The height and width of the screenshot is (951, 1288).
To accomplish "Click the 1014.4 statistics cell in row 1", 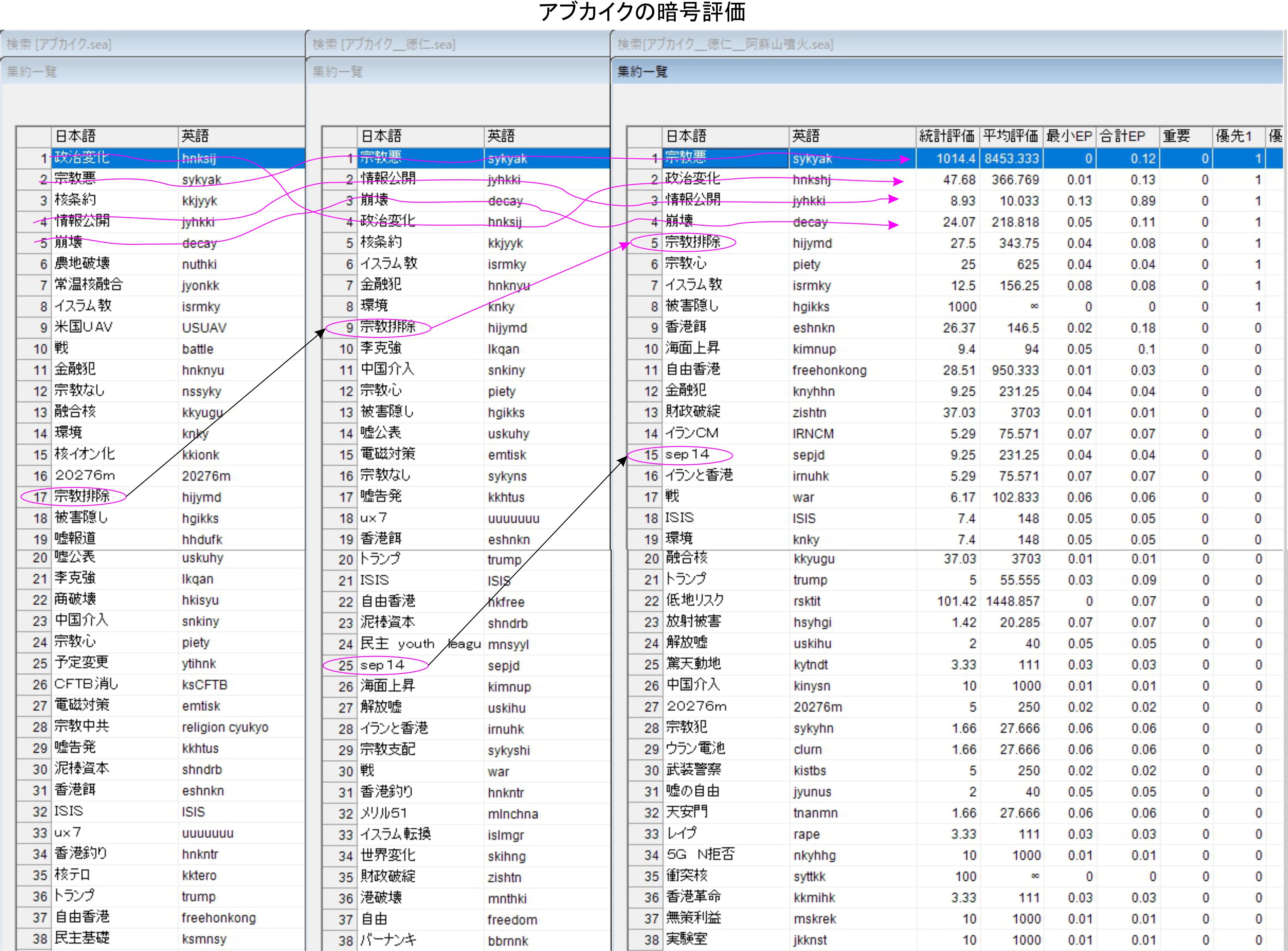I will coord(955,159).
